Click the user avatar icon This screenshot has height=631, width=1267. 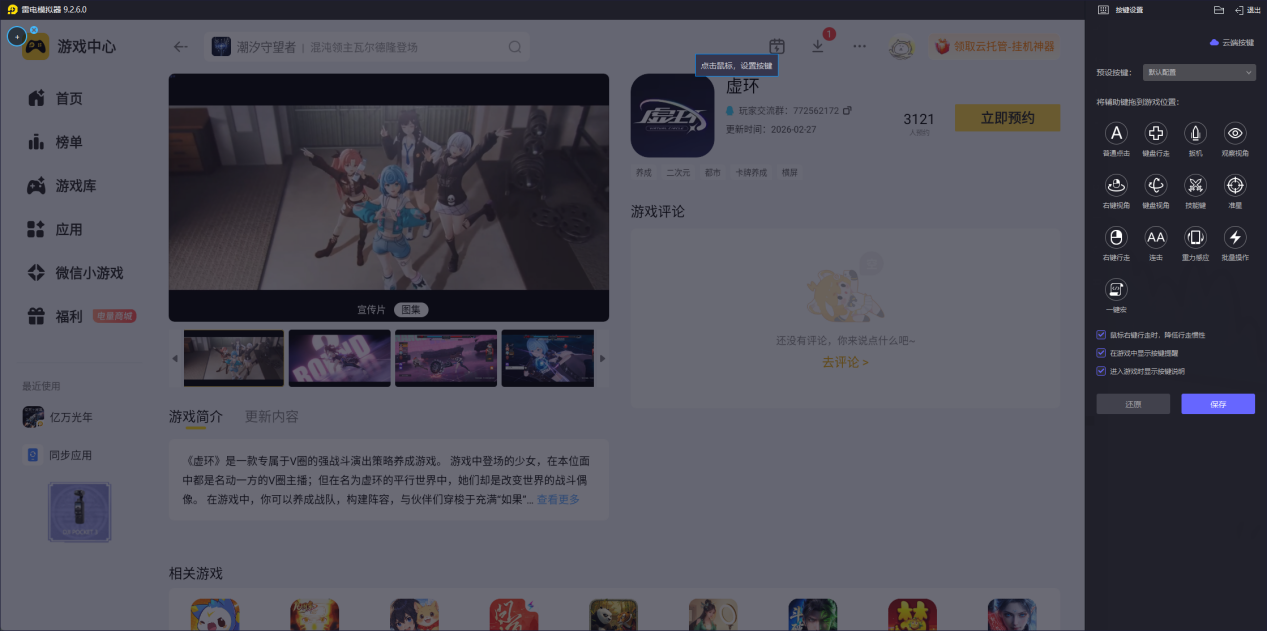coord(902,46)
